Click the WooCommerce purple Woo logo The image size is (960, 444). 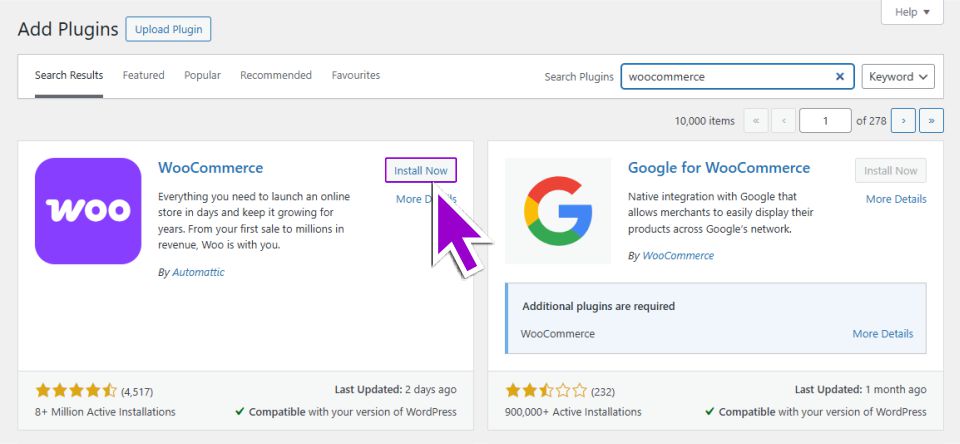(x=88, y=211)
